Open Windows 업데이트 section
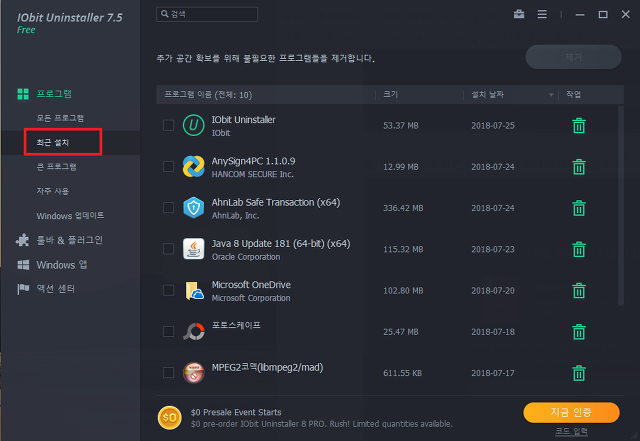Viewport: 640px width, 441px height. click(x=70, y=216)
